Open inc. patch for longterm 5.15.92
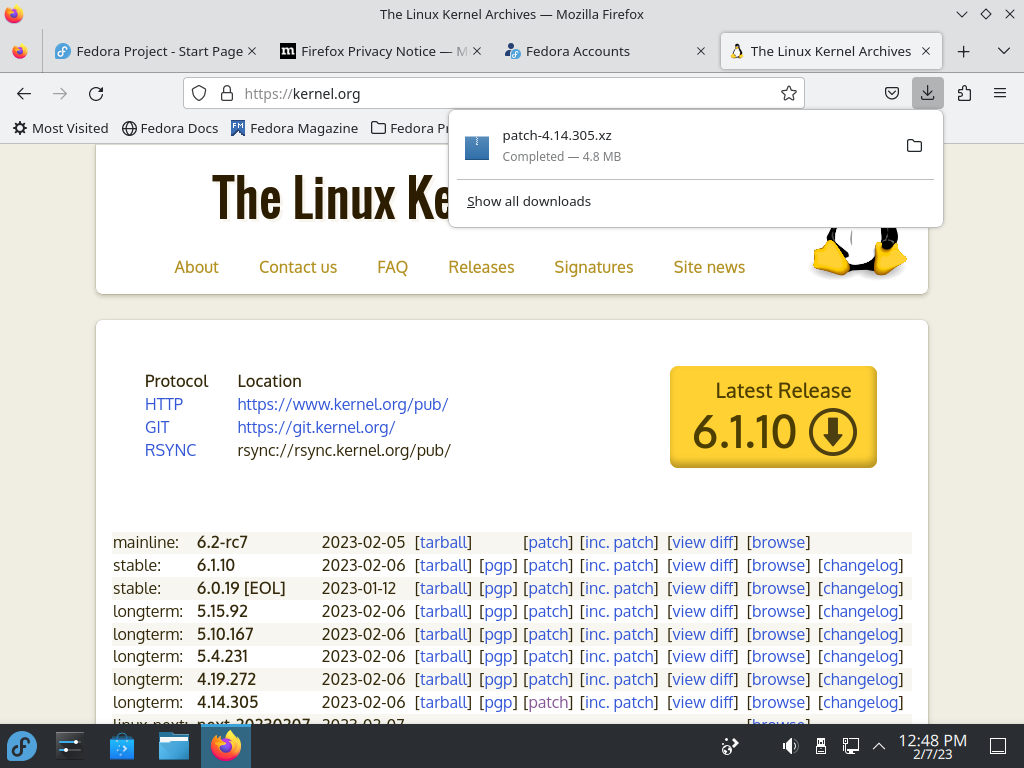This screenshot has width=1024, height=768. [618, 611]
